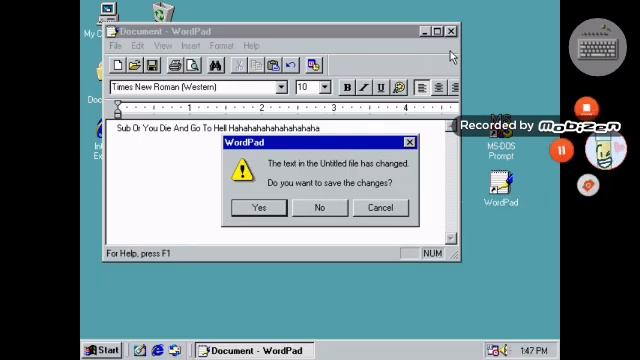640x360 pixels.
Task: Print using the printer toolbar icon
Action: (175, 65)
